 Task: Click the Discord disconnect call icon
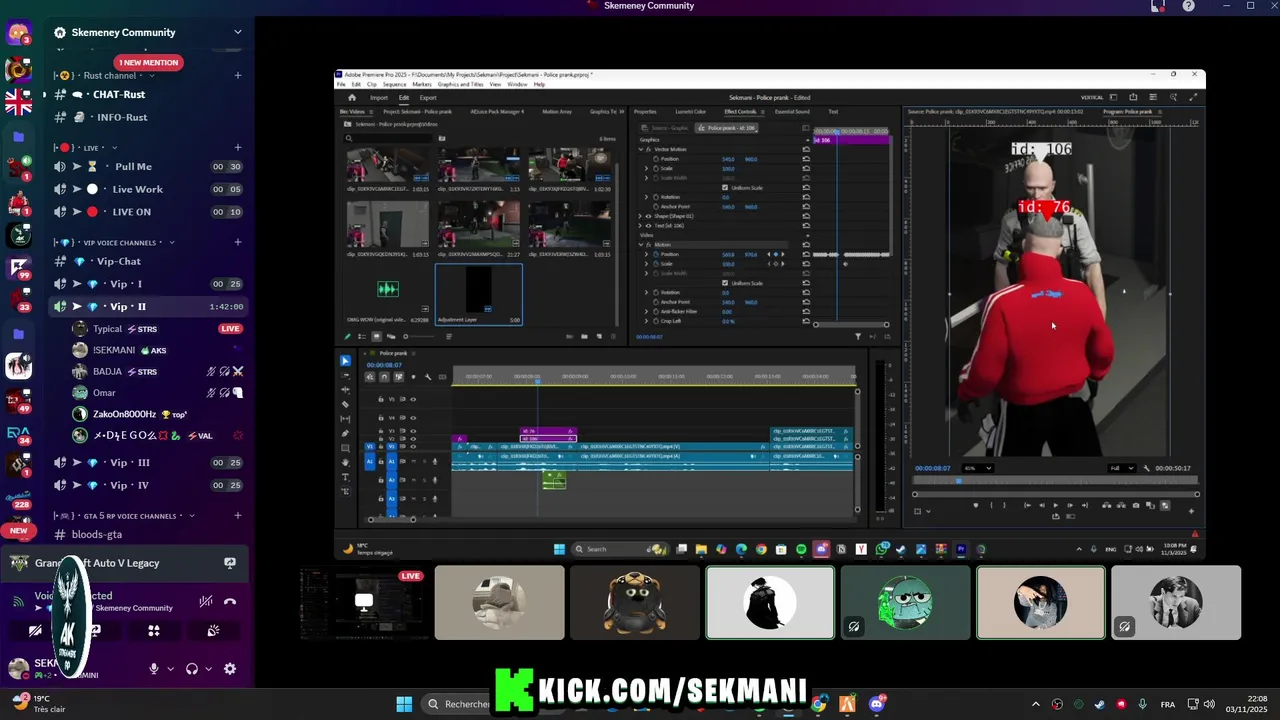point(230,601)
